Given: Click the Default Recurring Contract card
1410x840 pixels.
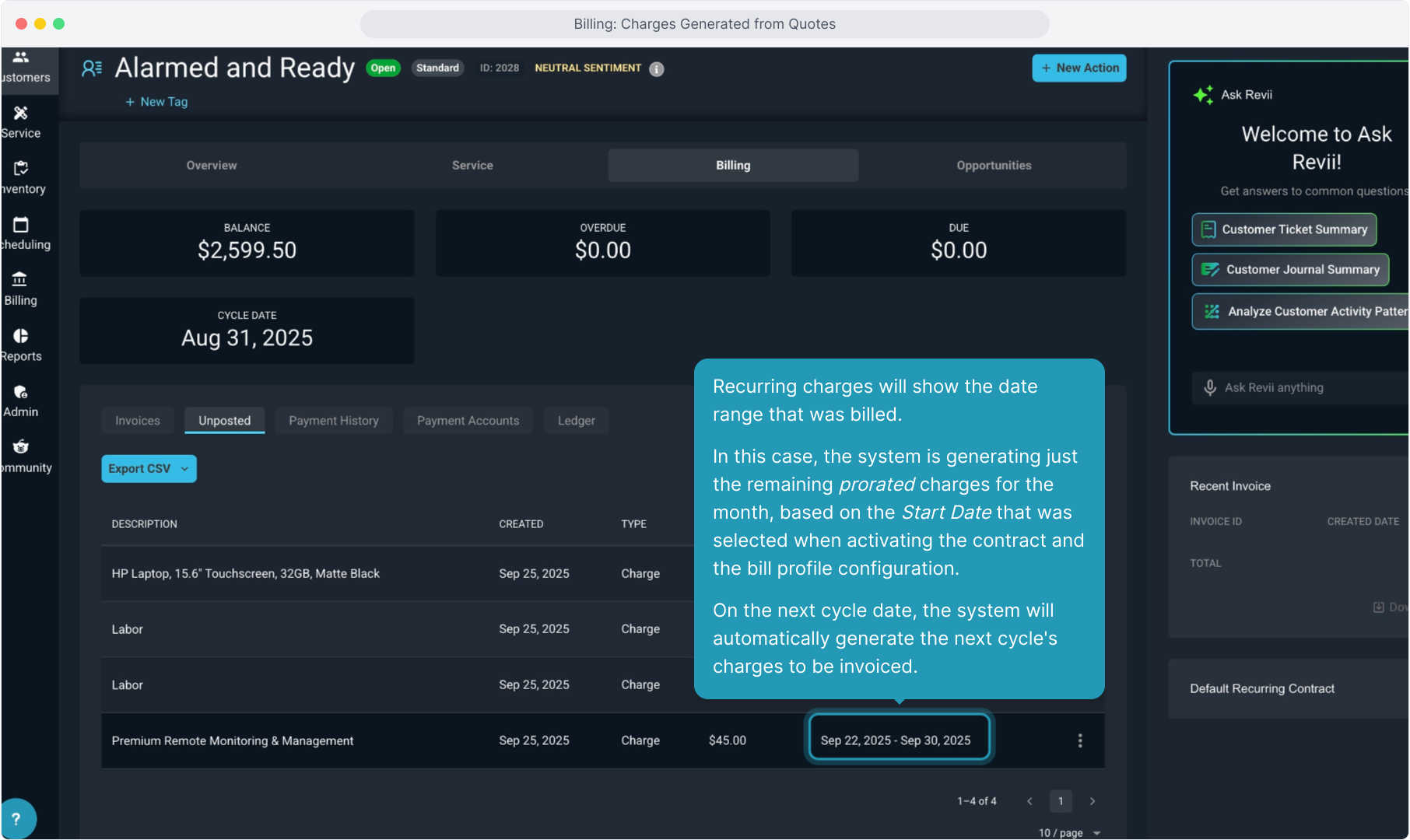Looking at the screenshot, I should click(x=1289, y=689).
